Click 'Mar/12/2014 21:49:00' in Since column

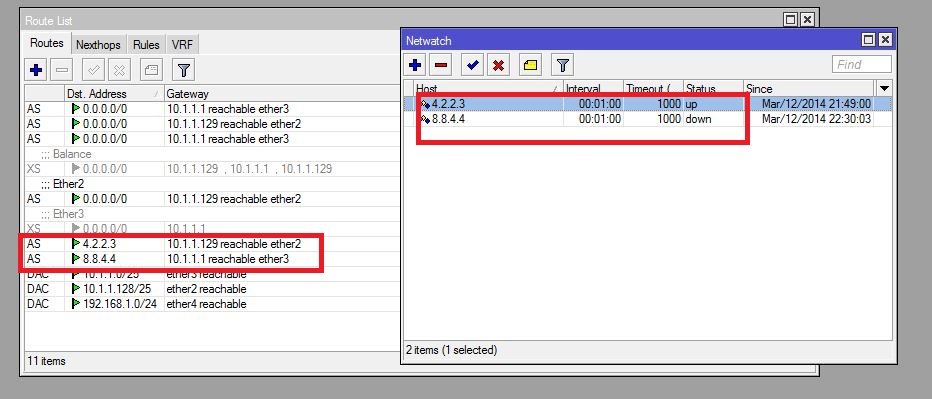(x=816, y=104)
